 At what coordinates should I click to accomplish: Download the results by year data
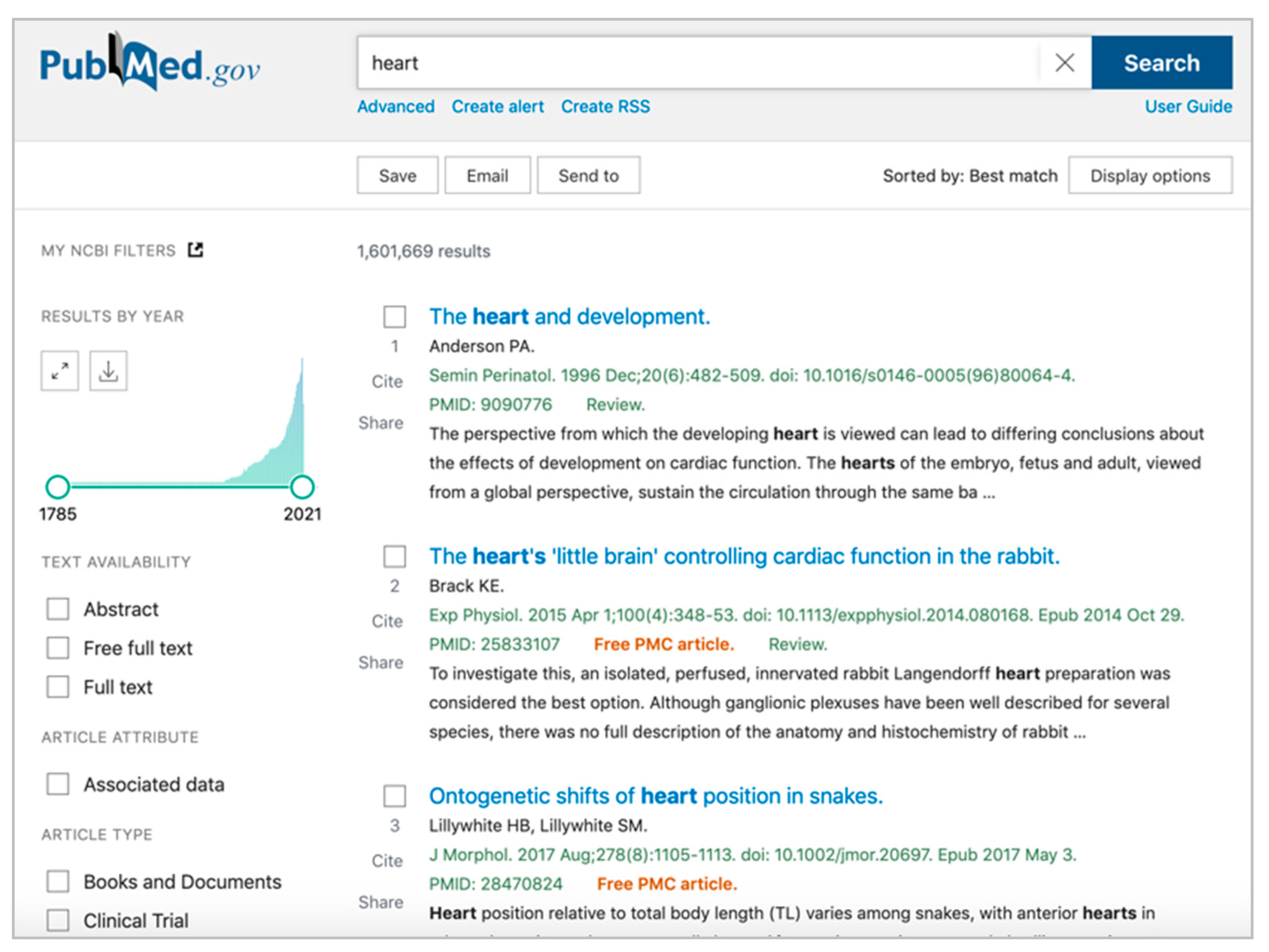108,371
